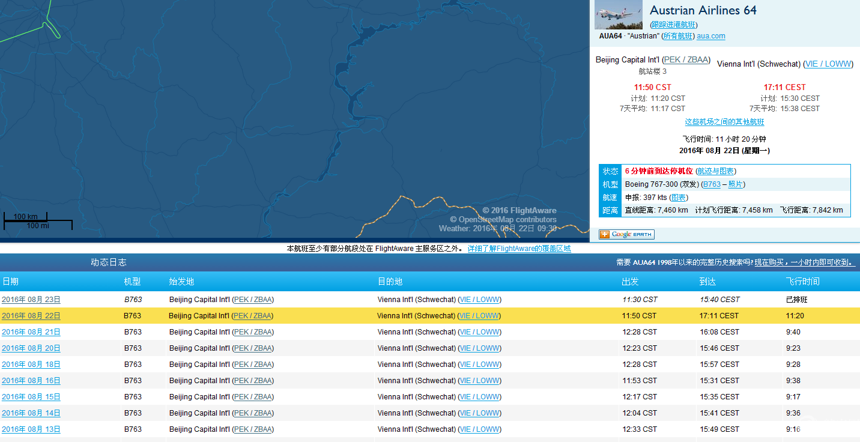
Task: Click the map distance scale bar
Action: (x=38, y=221)
